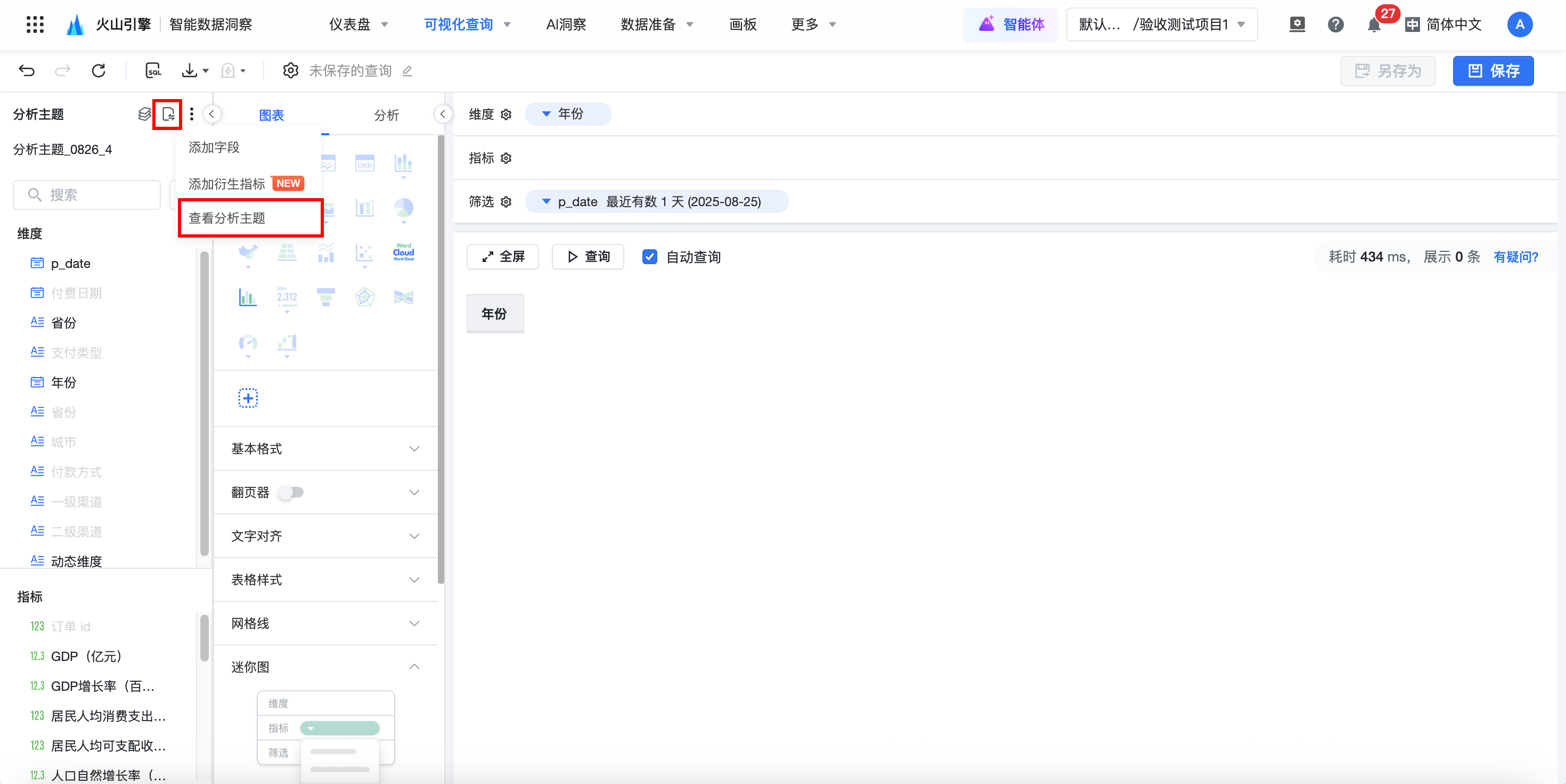Toggle the 翻页器 switch on
1566x784 pixels.
[x=291, y=492]
